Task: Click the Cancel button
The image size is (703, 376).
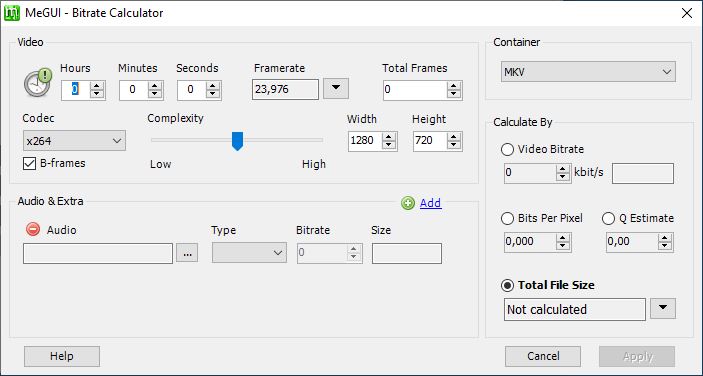Action: tap(543, 356)
